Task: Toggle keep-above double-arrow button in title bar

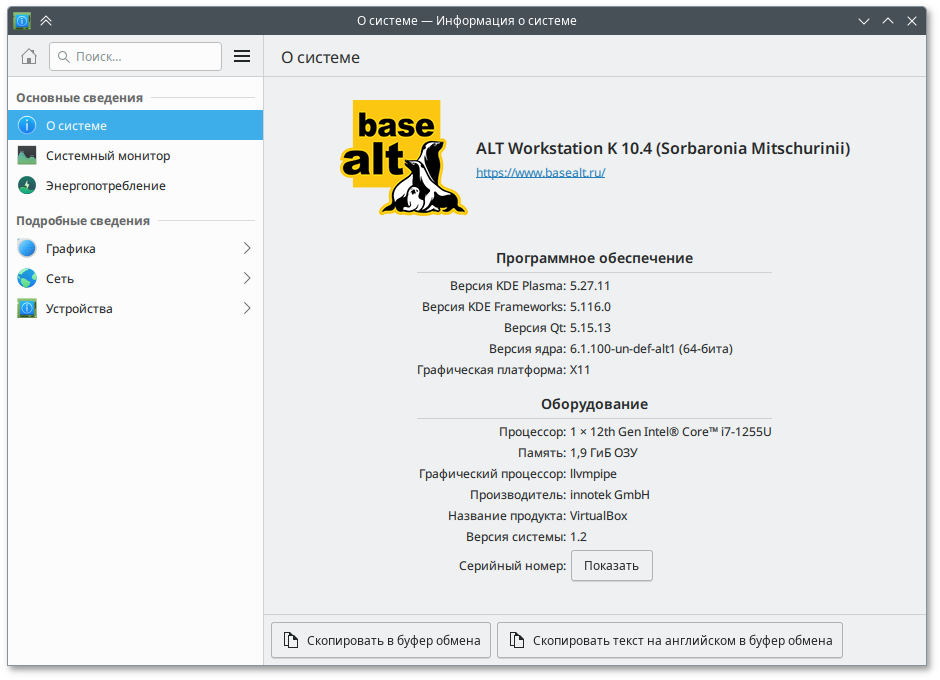Action: coord(46,20)
